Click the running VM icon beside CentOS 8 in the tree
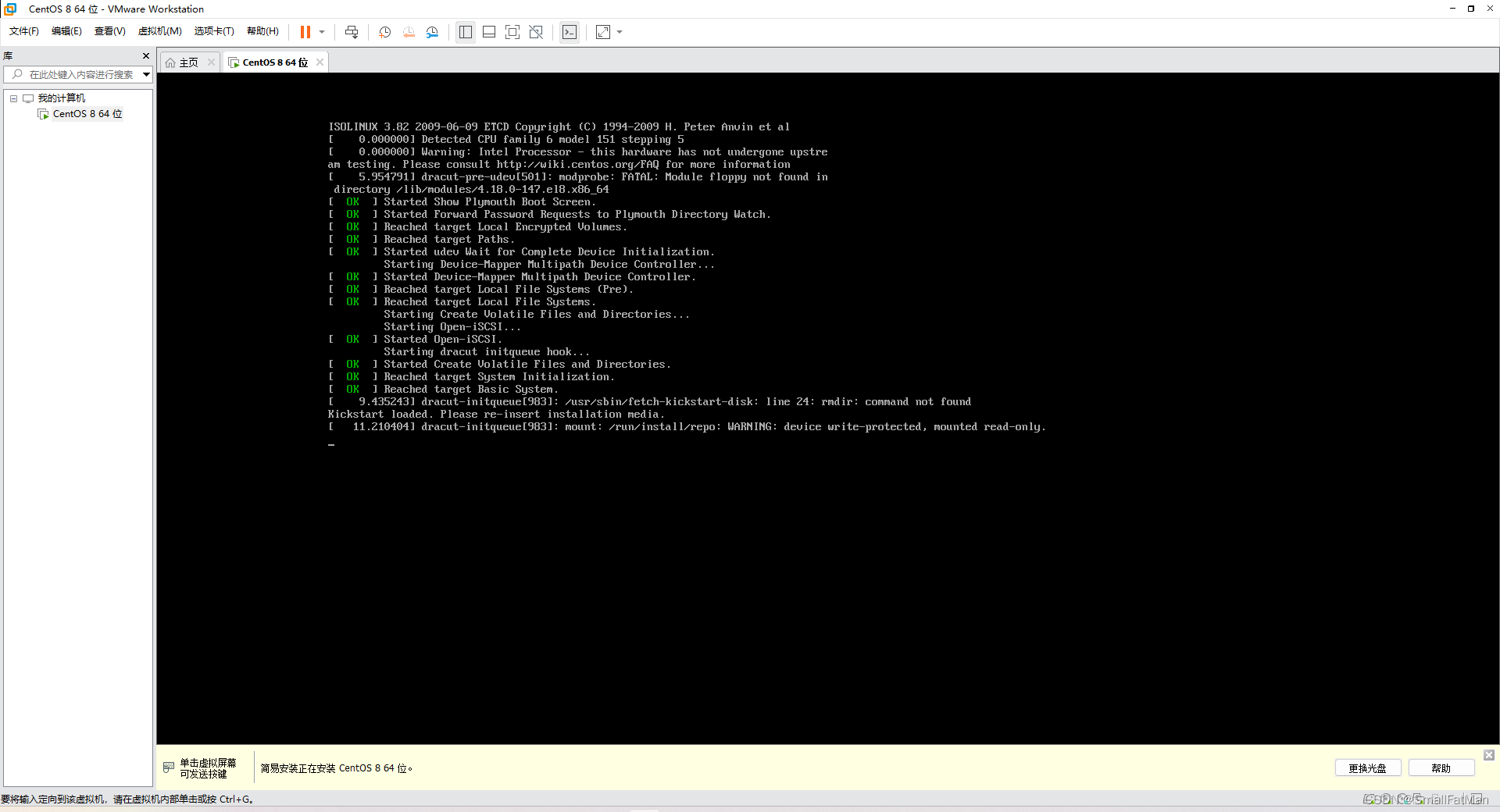The image size is (1500, 812). click(x=43, y=114)
